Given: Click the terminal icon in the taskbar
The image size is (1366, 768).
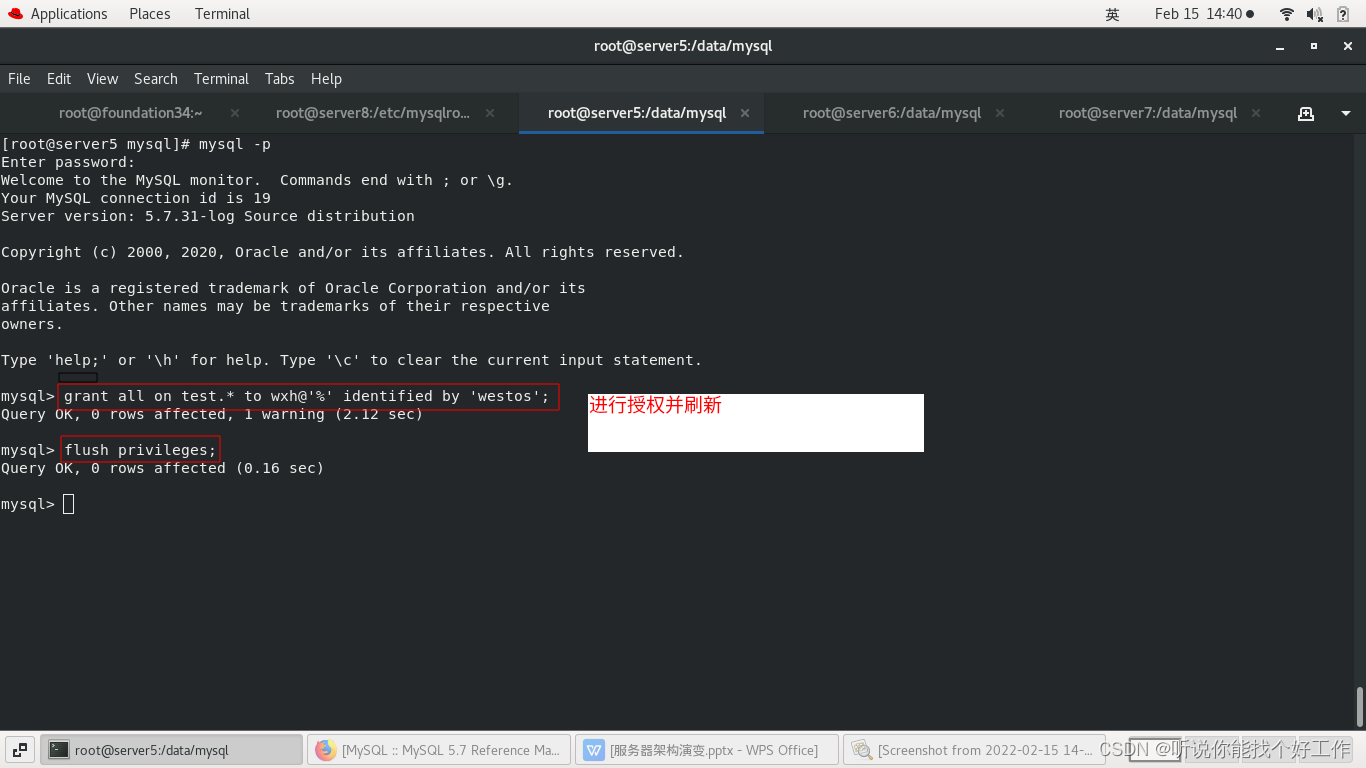Looking at the screenshot, I should (x=59, y=749).
